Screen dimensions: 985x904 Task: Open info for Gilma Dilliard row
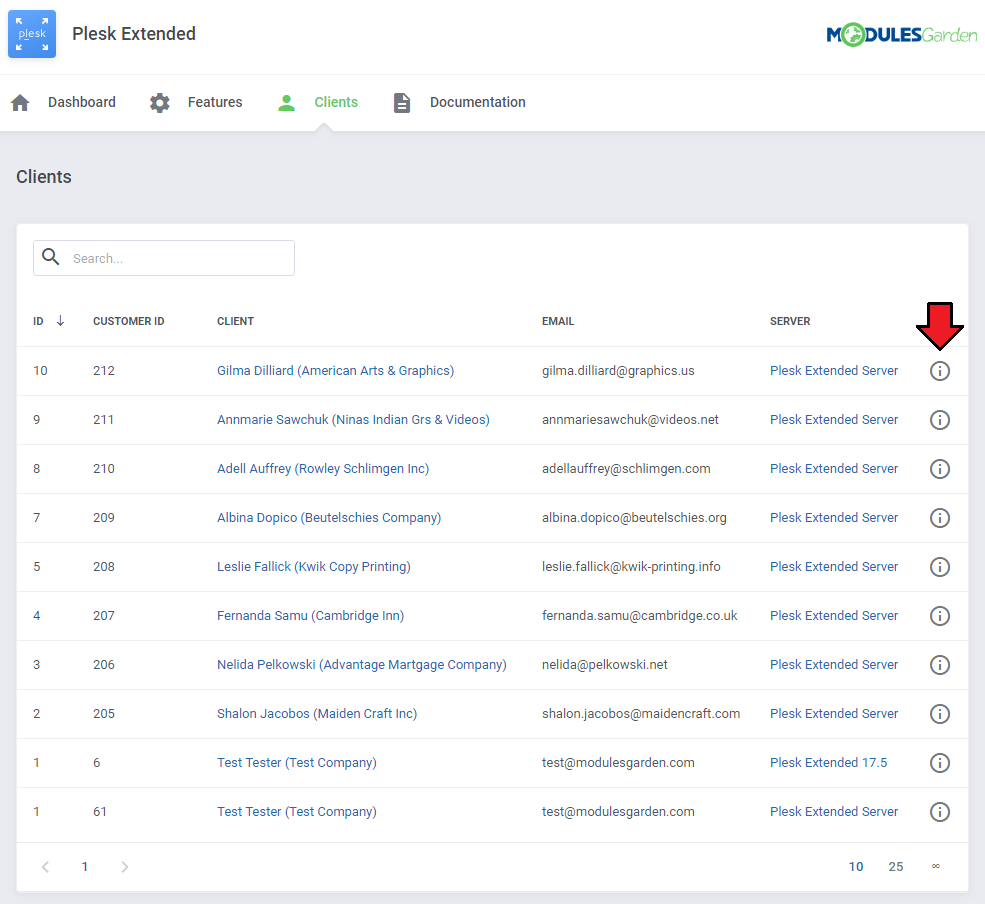939,371
